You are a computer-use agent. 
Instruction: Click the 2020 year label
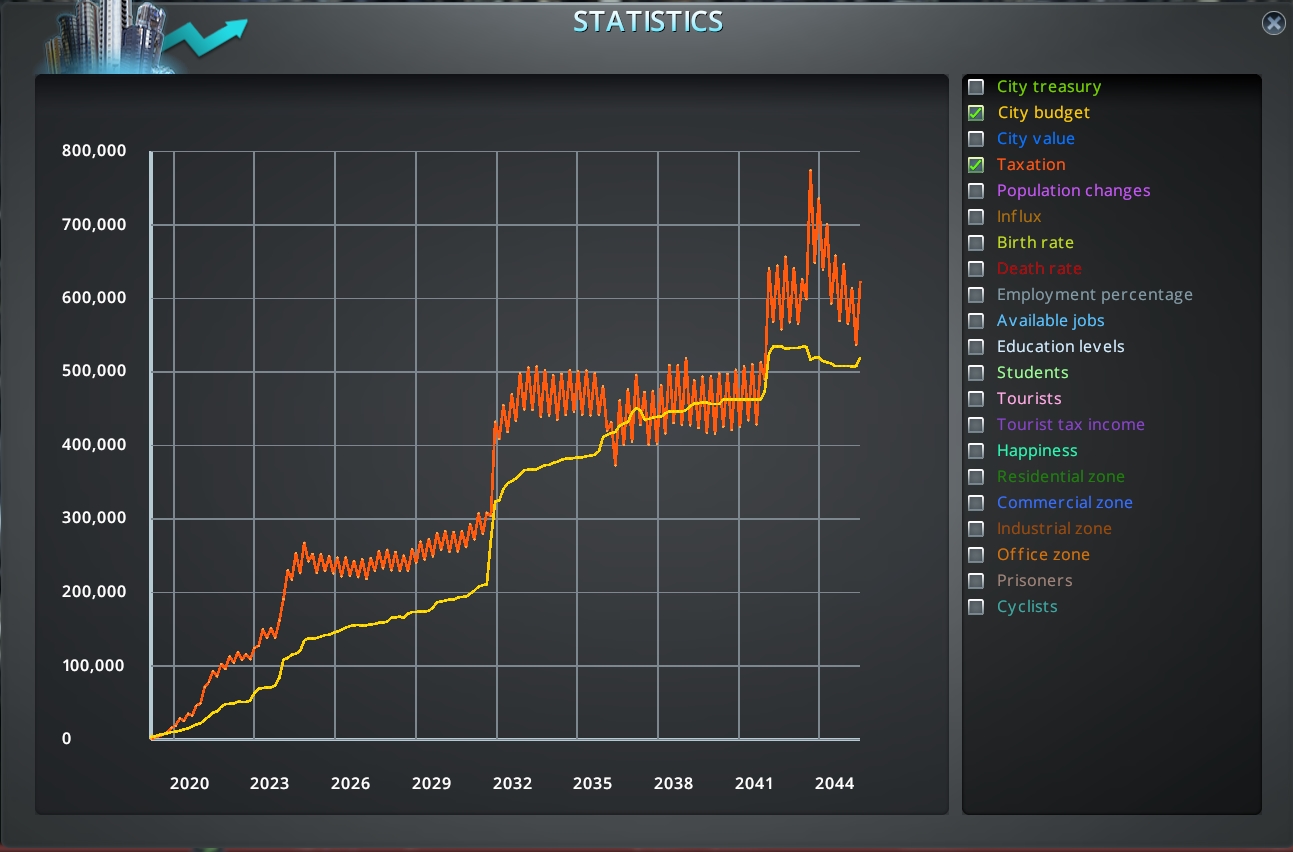click(x=189, y=783)
